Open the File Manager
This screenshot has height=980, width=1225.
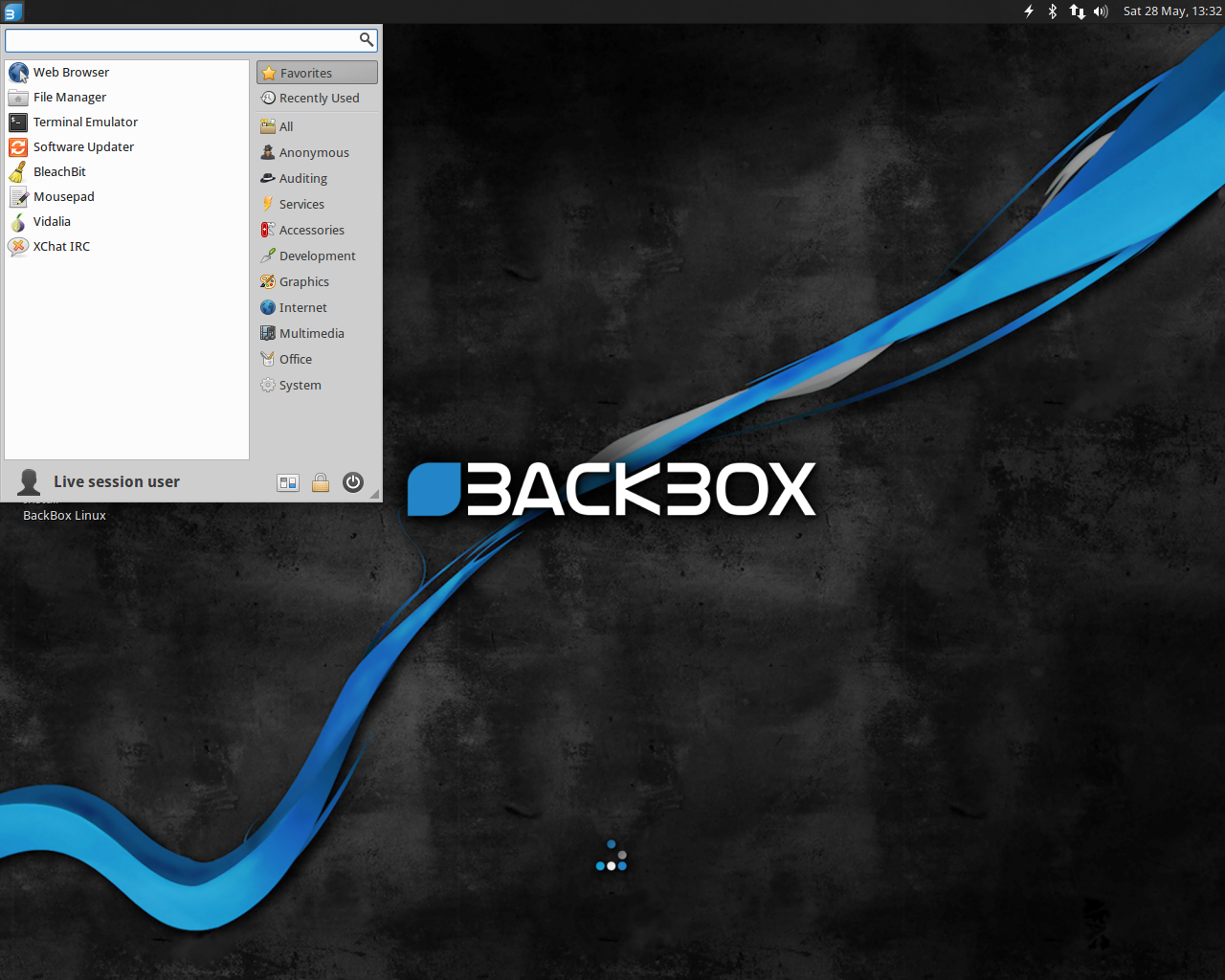pos(69,97)
